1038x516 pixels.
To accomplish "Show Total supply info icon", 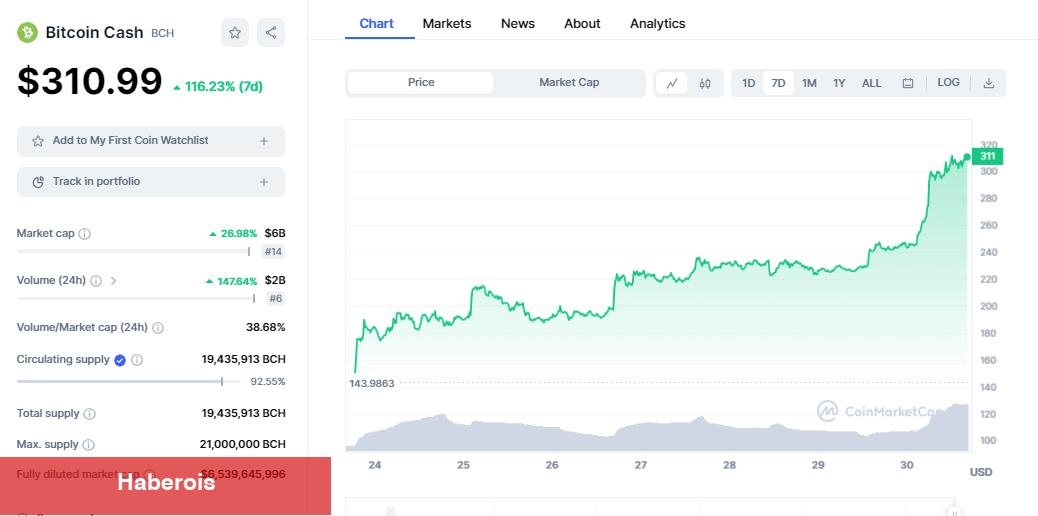I will [x=89, y=414].
